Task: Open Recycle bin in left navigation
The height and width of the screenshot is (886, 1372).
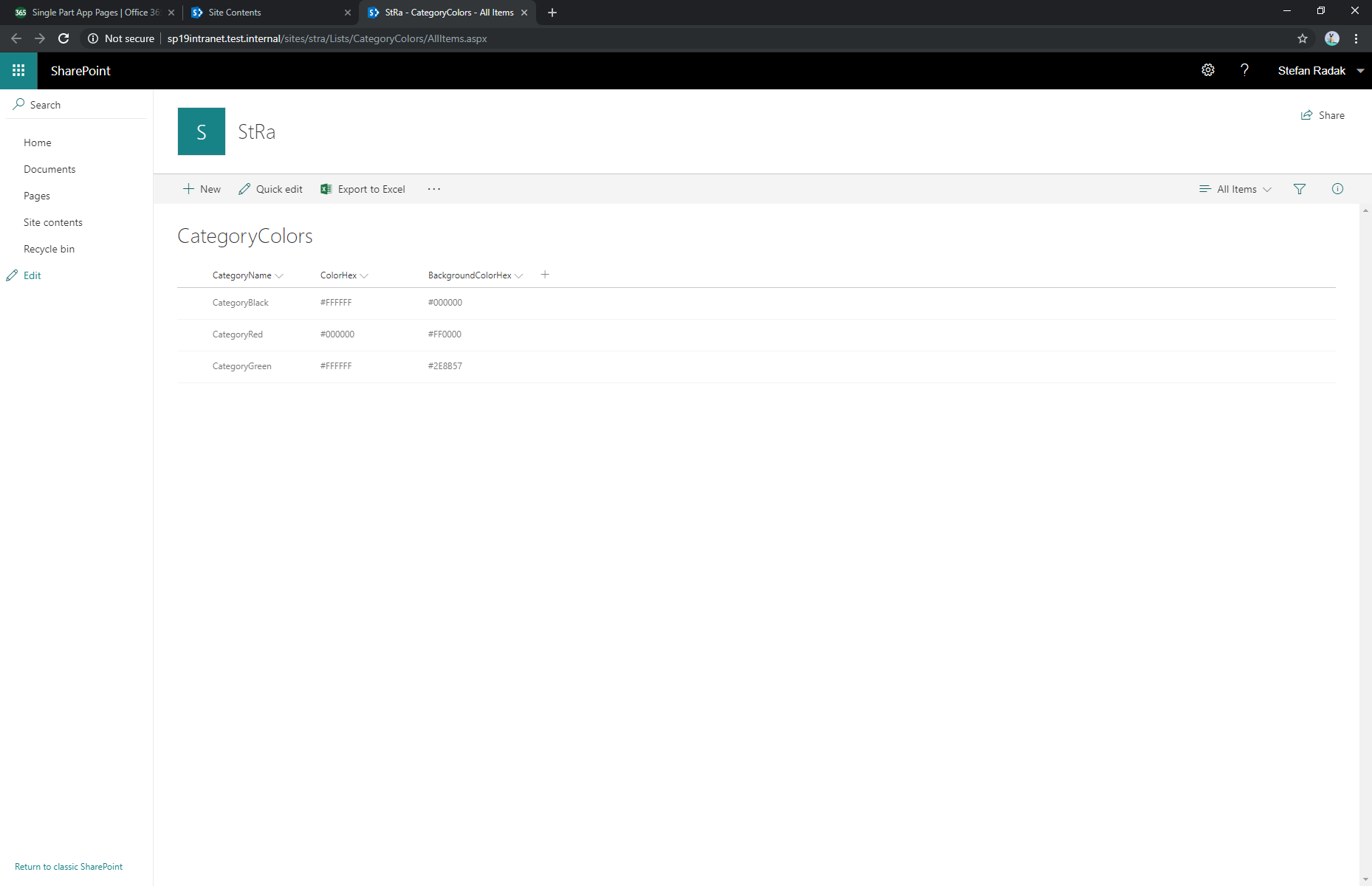Action: pos(49,249)
